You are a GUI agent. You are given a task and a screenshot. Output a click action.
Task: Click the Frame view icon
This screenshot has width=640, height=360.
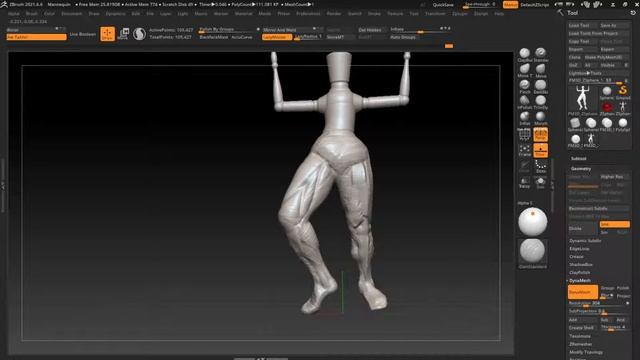524,151
